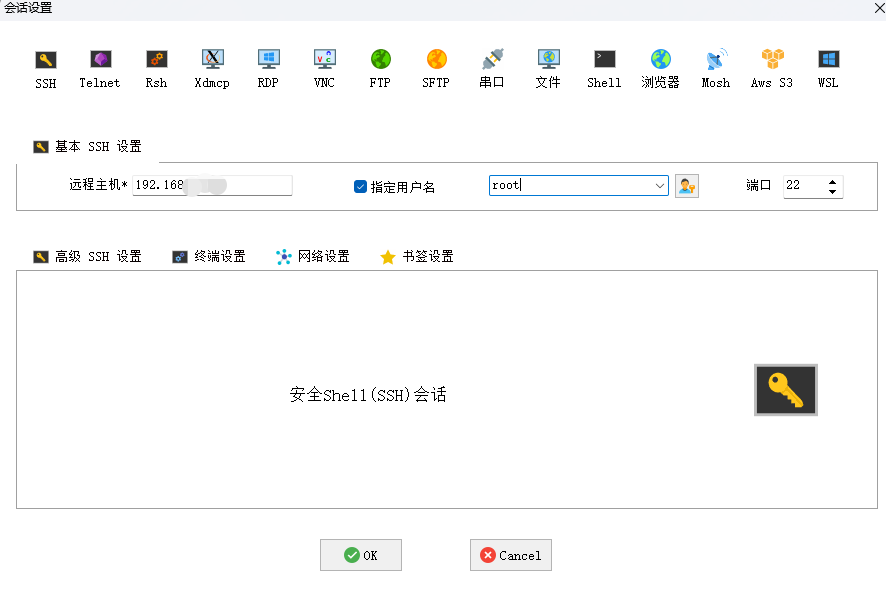The width and height of the screenshot is (886, 592).
Task: Pick the Rsh session icon
Action: (x=156, y=69)
